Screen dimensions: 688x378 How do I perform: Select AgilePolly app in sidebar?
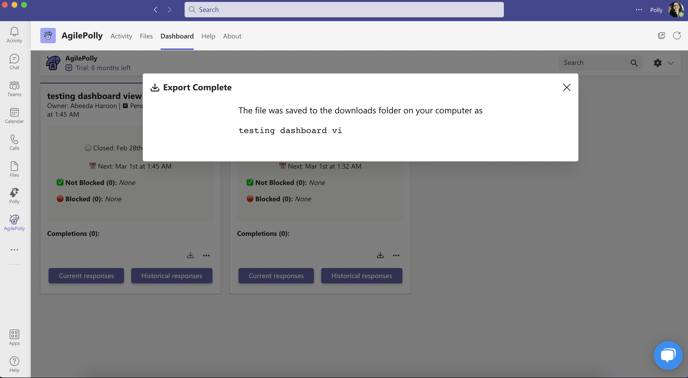[14, 222]
